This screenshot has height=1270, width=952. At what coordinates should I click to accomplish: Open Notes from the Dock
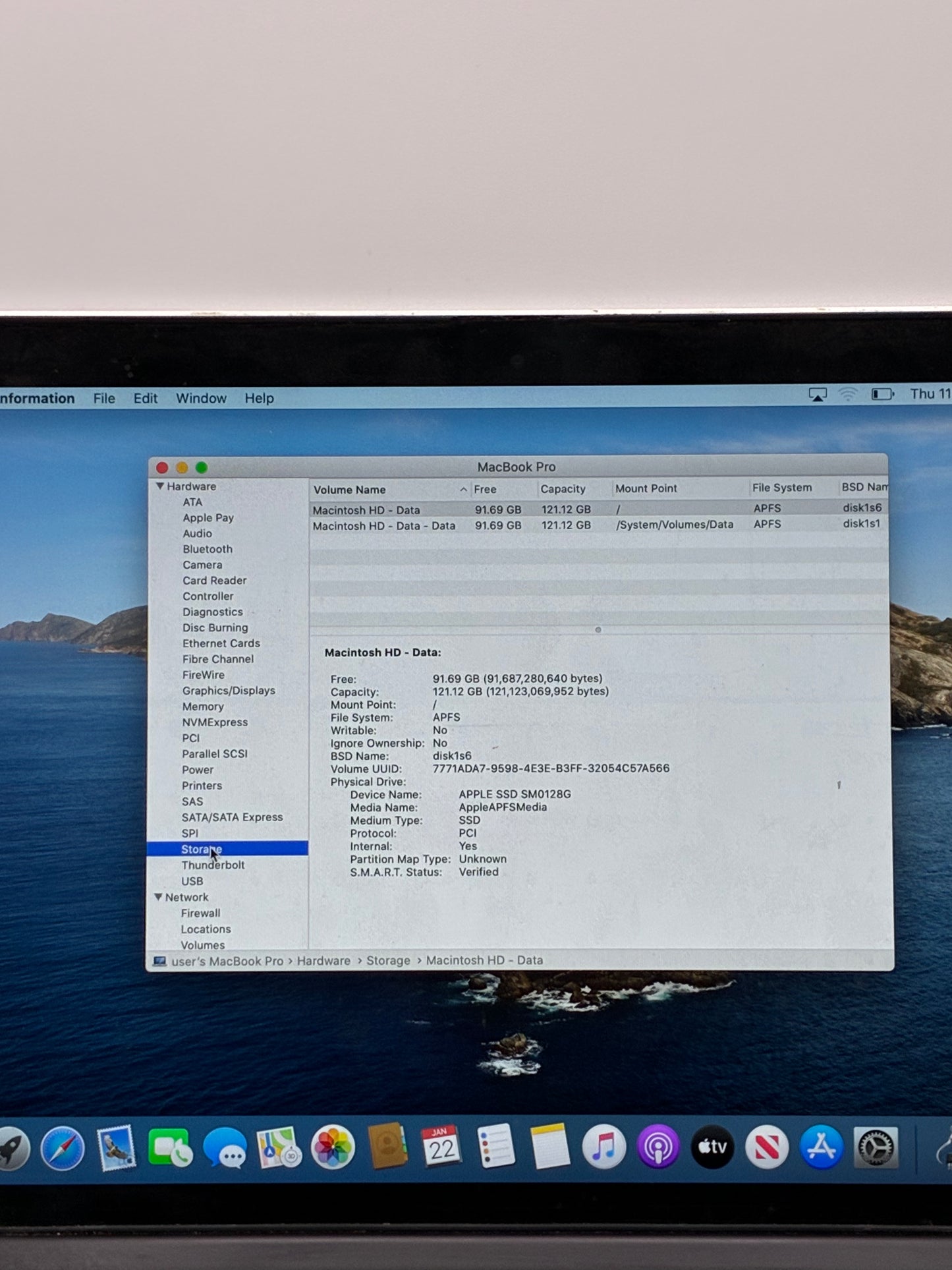click(549, 1146)
